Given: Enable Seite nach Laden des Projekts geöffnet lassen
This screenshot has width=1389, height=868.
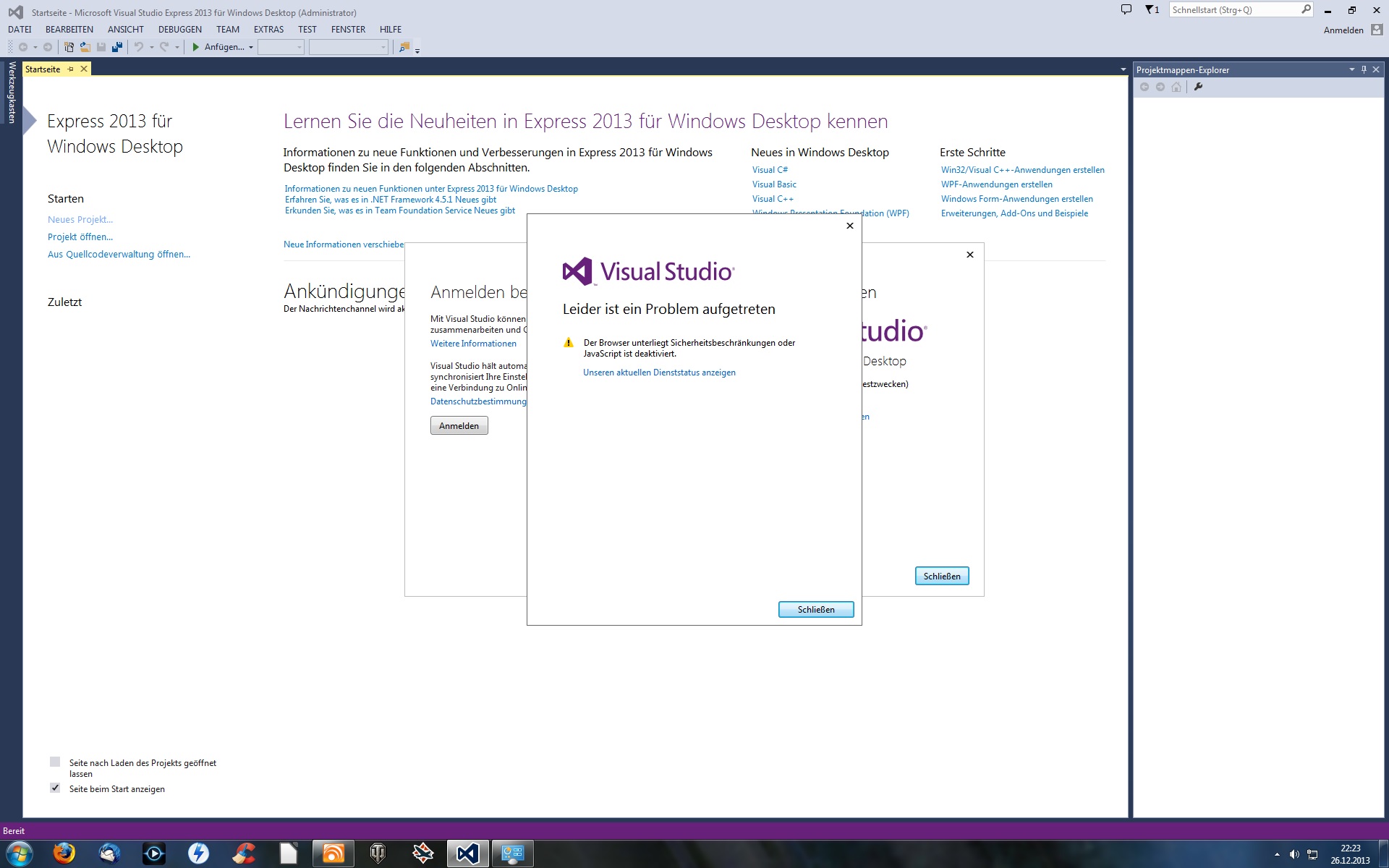Looking at the screenshot, I should (55, 762).
